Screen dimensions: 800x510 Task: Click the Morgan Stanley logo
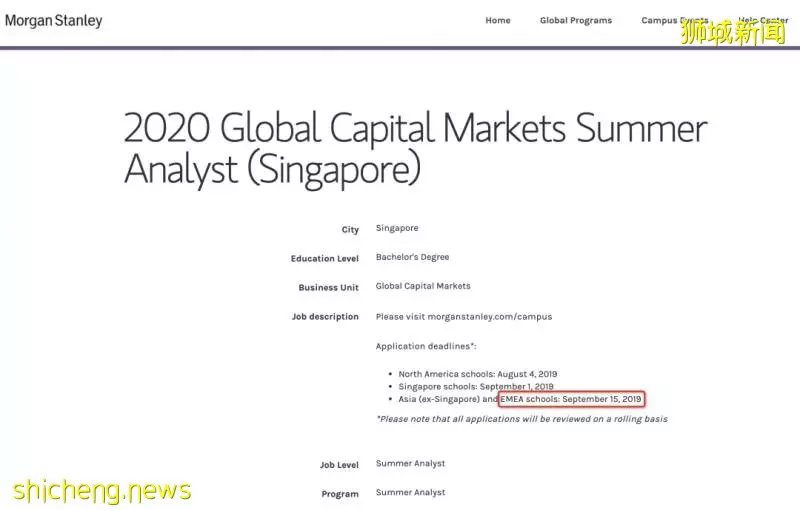(54, 21)
